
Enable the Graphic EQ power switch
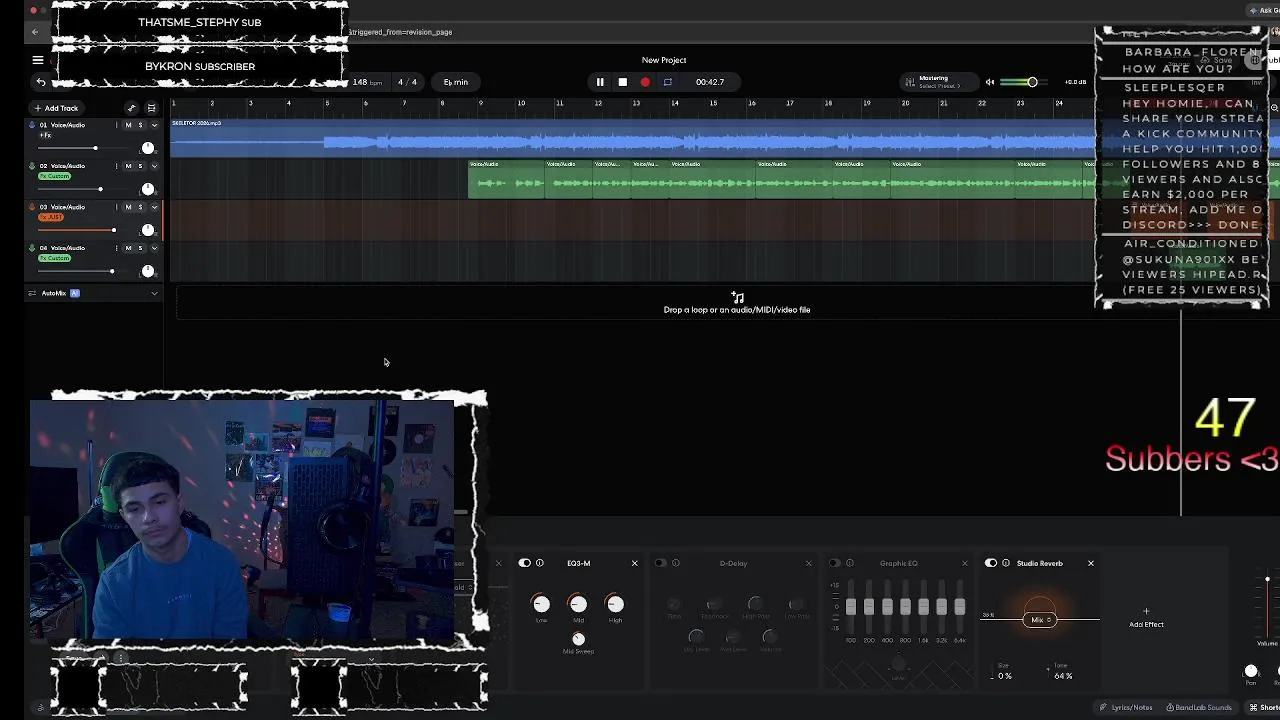click(x=835, y=563)
